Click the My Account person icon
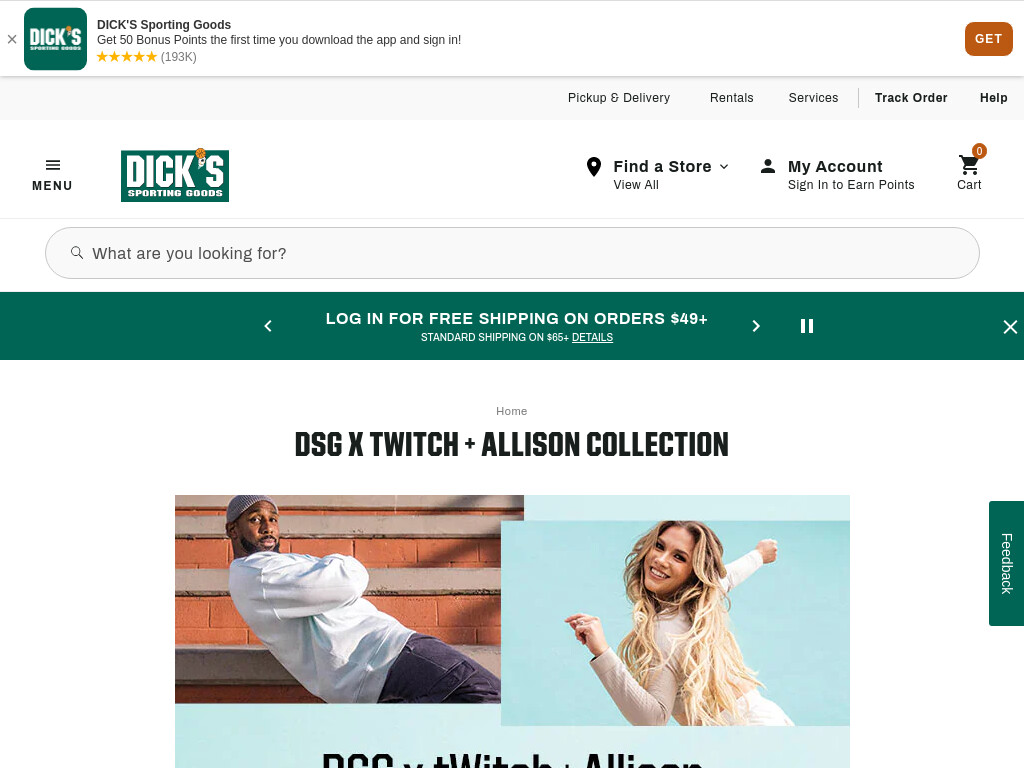The width and height of the screenshot is (1024, 768). (768, 167)
